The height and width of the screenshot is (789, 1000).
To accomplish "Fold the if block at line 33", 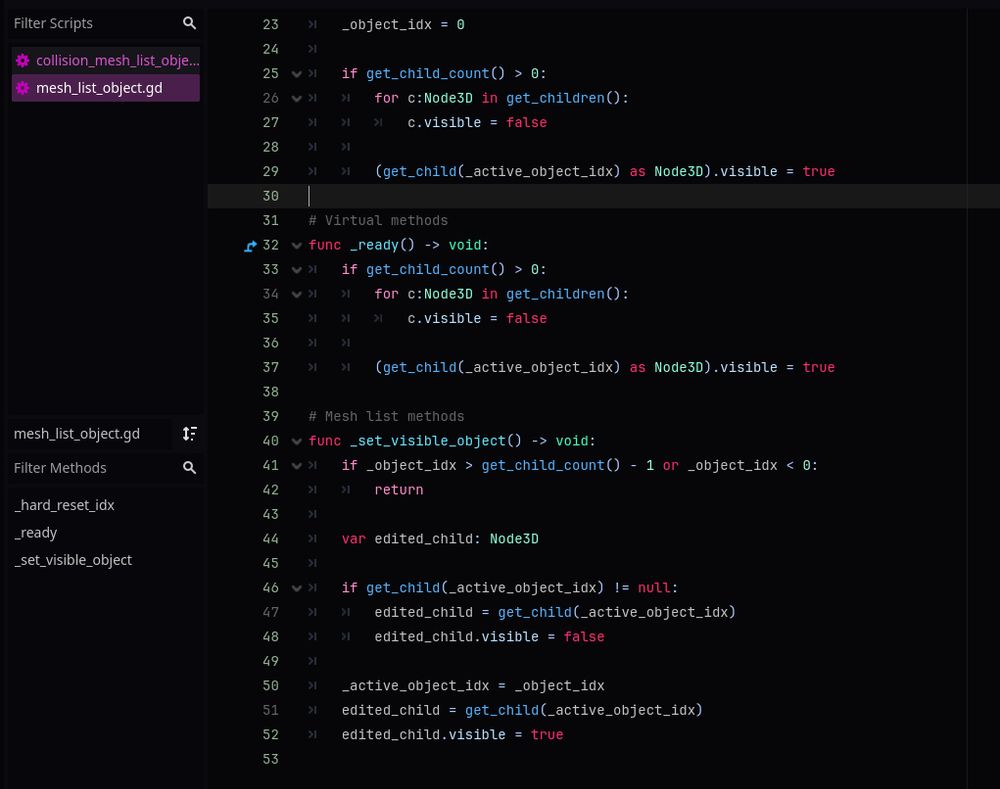I will (297, 270).
